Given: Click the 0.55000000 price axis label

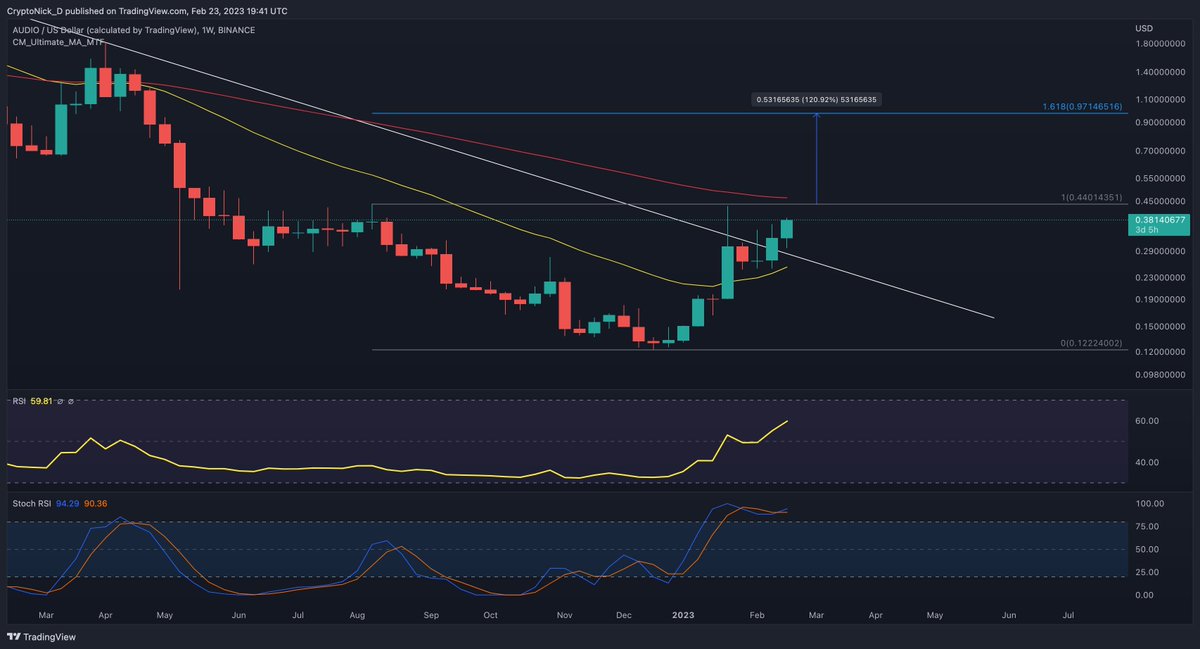Looking at the screenshot, I should [x=1161, y=179].
